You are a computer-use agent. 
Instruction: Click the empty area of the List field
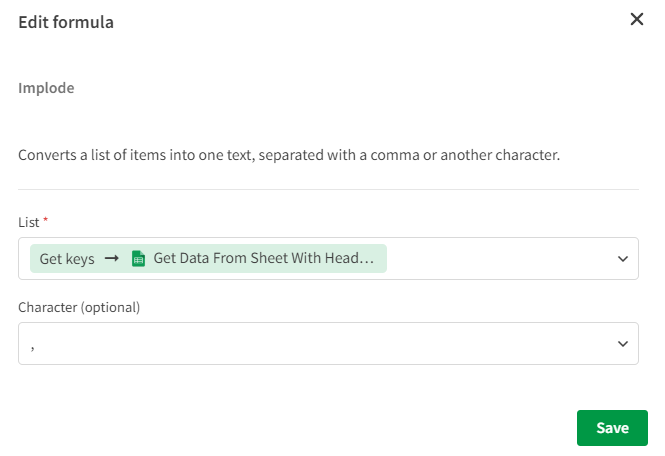[500, 259]
